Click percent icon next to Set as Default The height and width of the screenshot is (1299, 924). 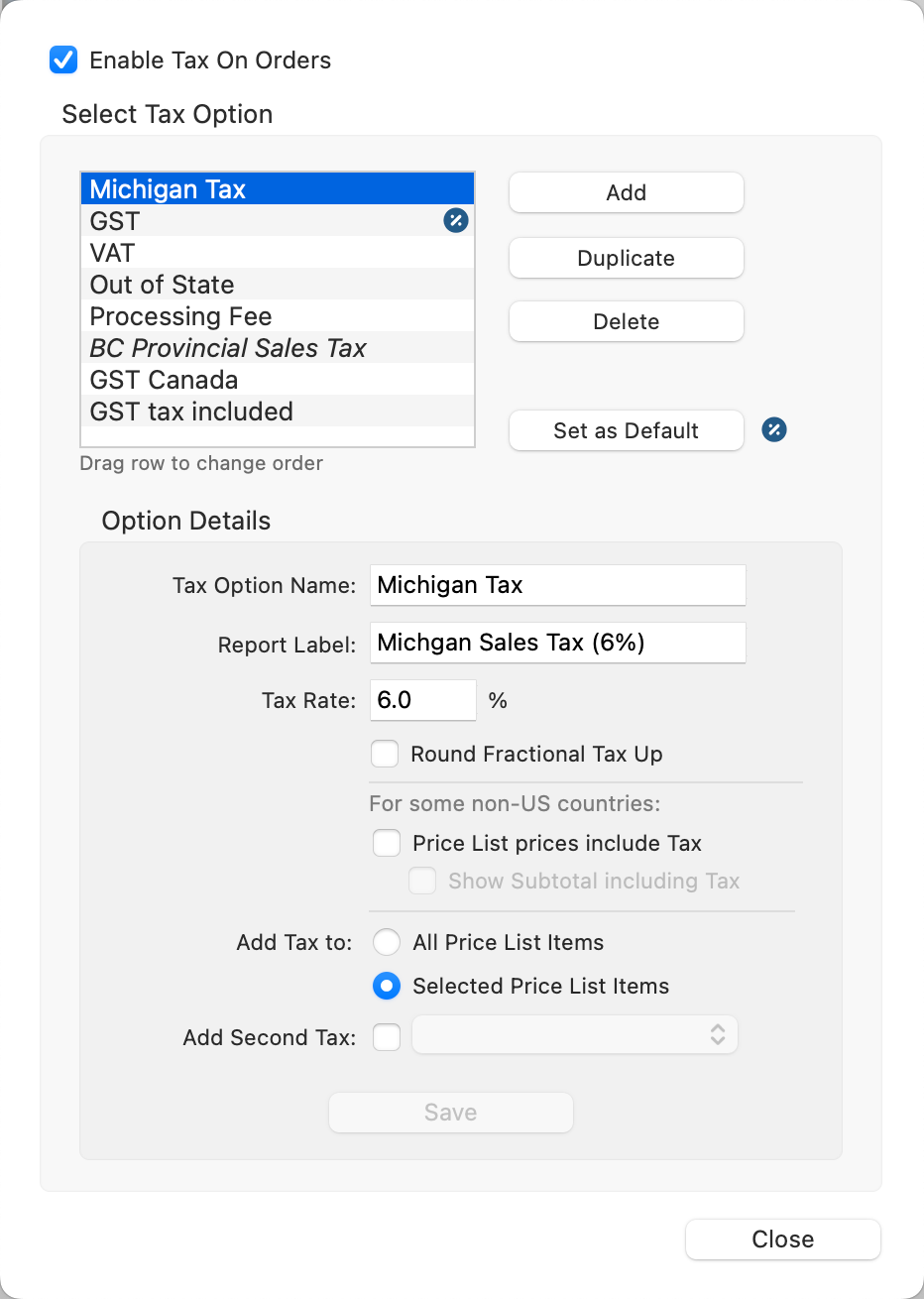(774, 429)
